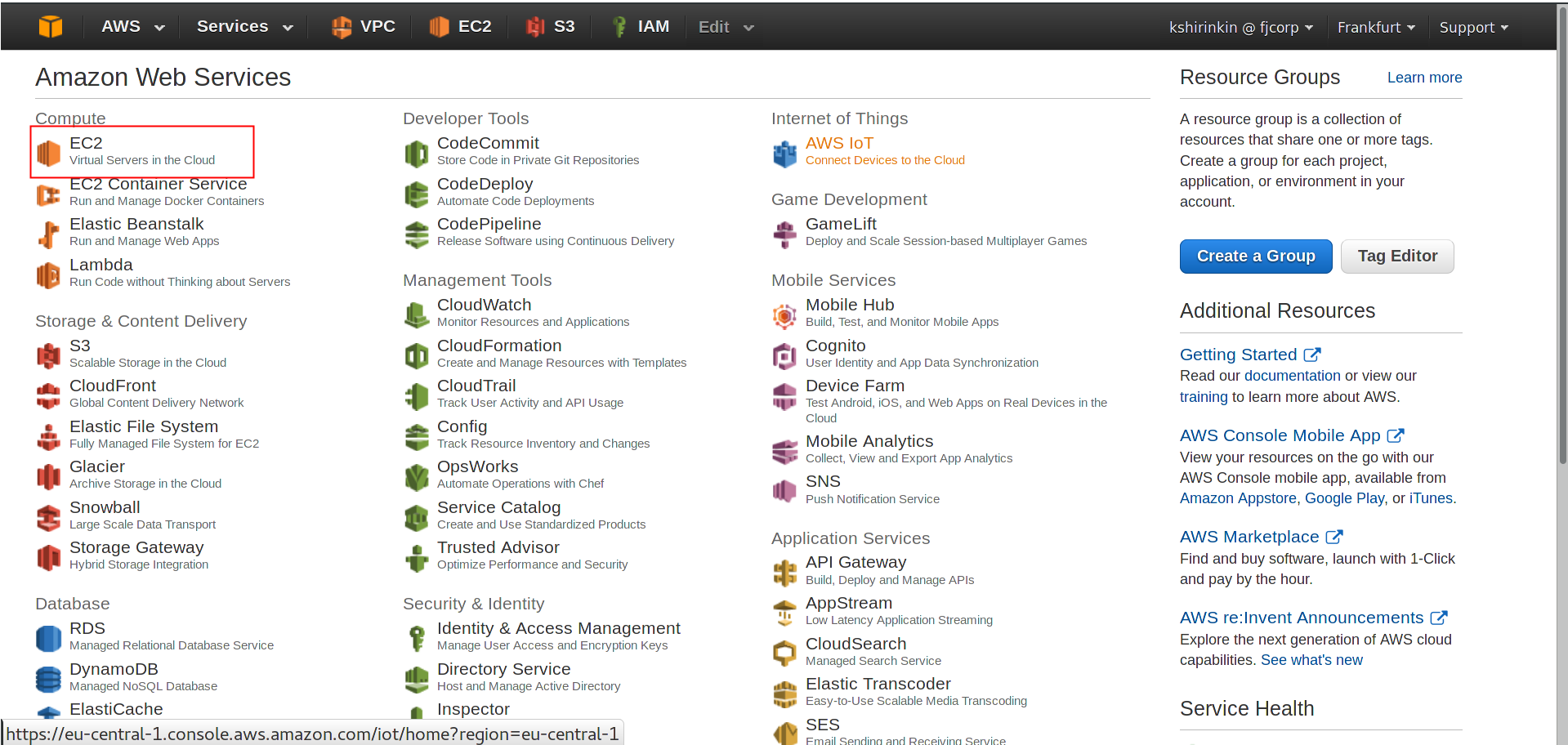Open the Inspector service link
Screen dimensions: 1568x745
coord(473,709)
